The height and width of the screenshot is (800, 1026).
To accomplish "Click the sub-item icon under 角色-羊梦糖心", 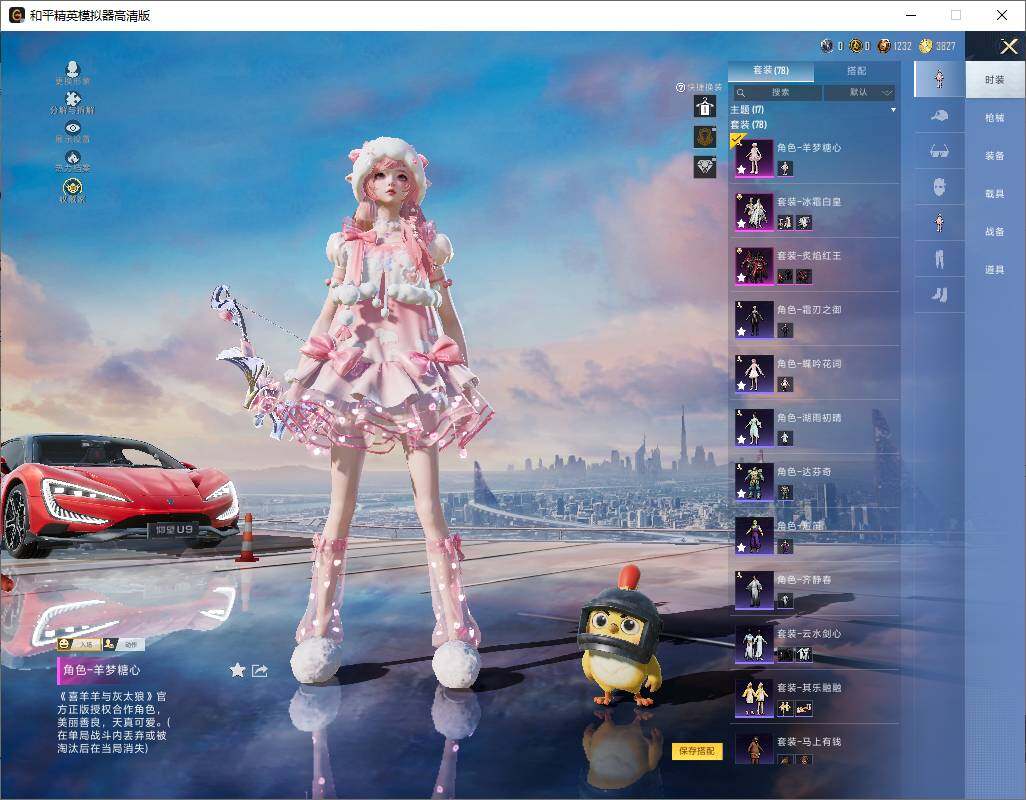I will pos(785,169).
